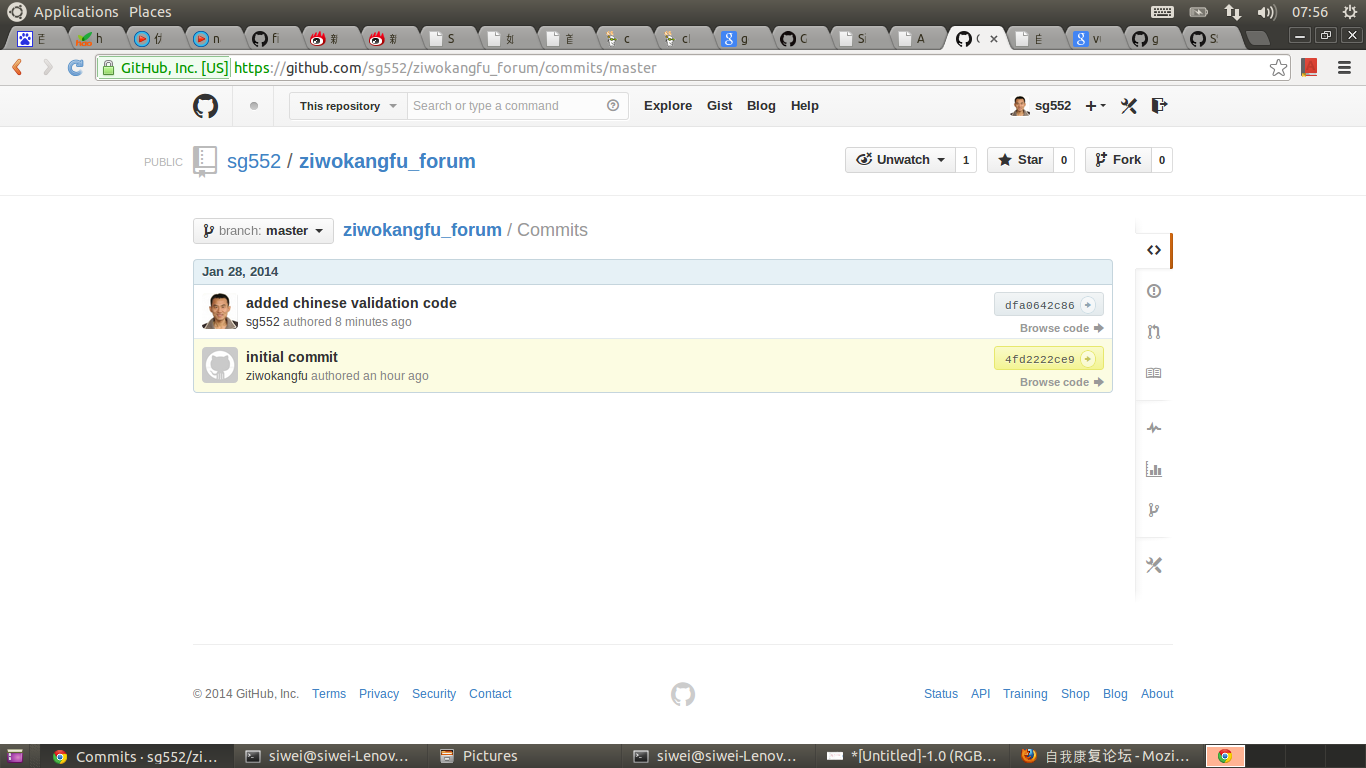This screenshot has width=1366, height=768.
Task: Open the account dropdown next to sg552 avatar
Action: [1094, 105]
